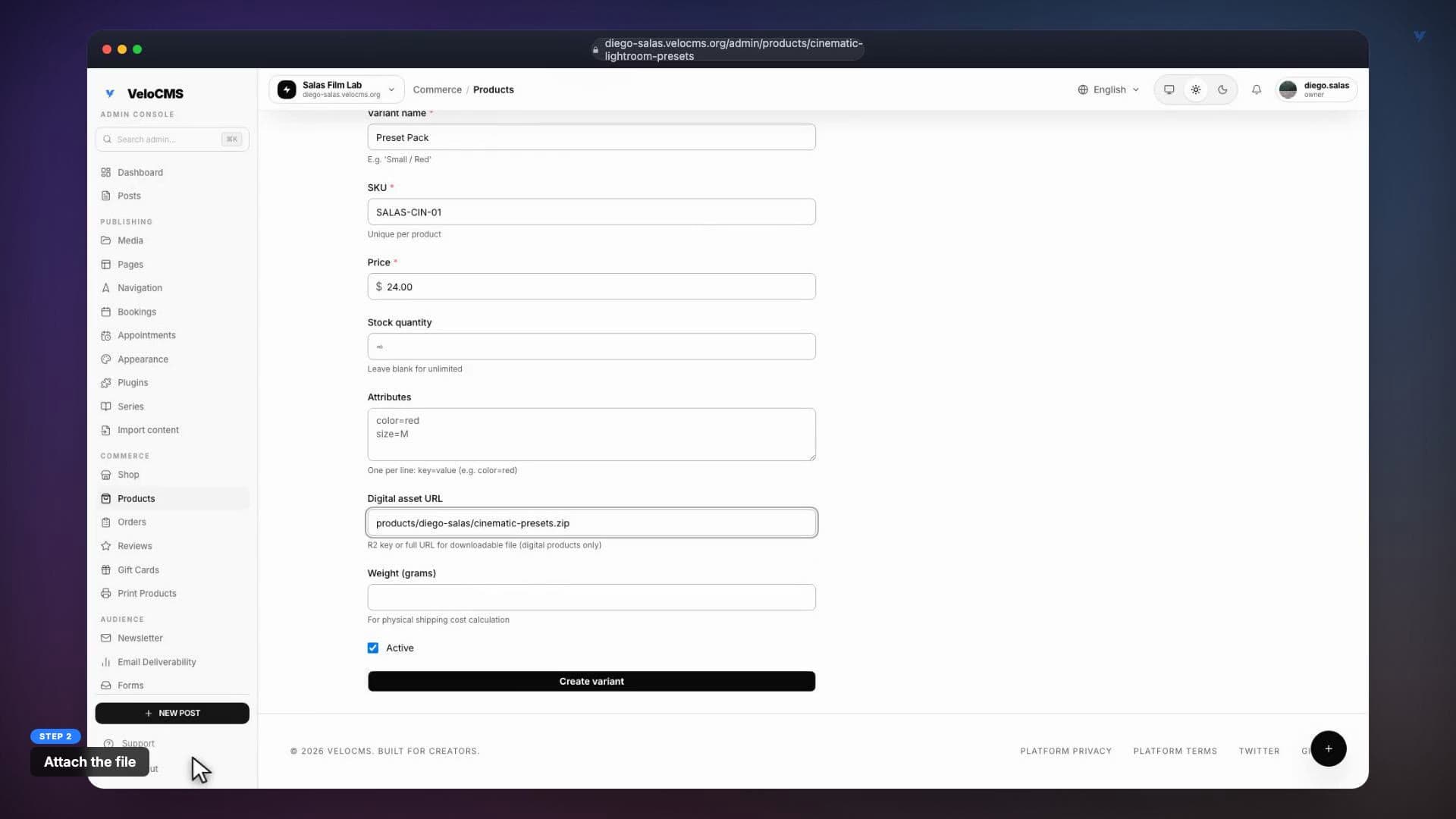The image size is (1456, 819).
Task: Expand the Salas Film Lab site switcher
Action: pos(336,89)
